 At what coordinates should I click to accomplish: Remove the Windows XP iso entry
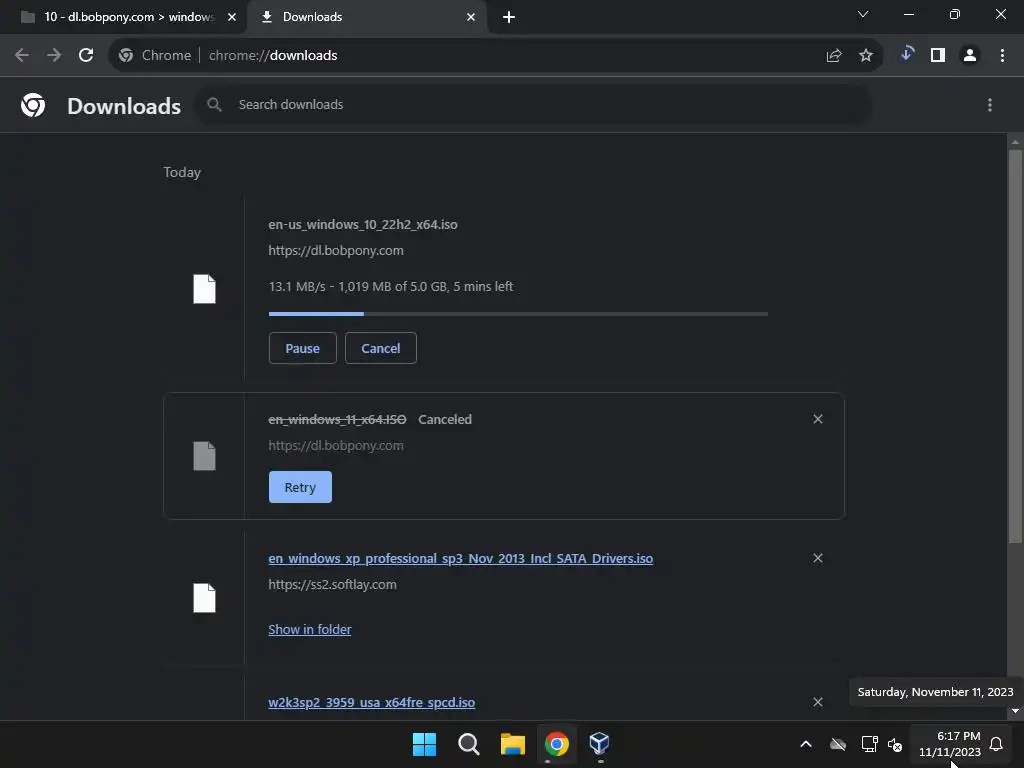tap(818, 558)
